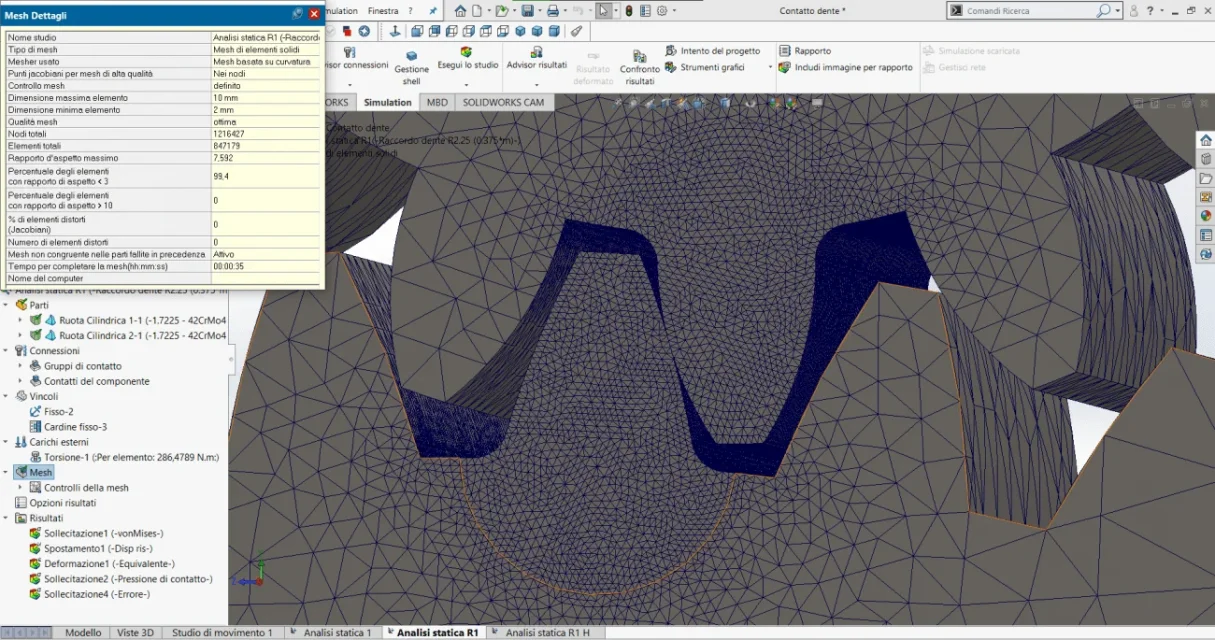Expand Gruppi di contatto node

[x=21, y=366]
